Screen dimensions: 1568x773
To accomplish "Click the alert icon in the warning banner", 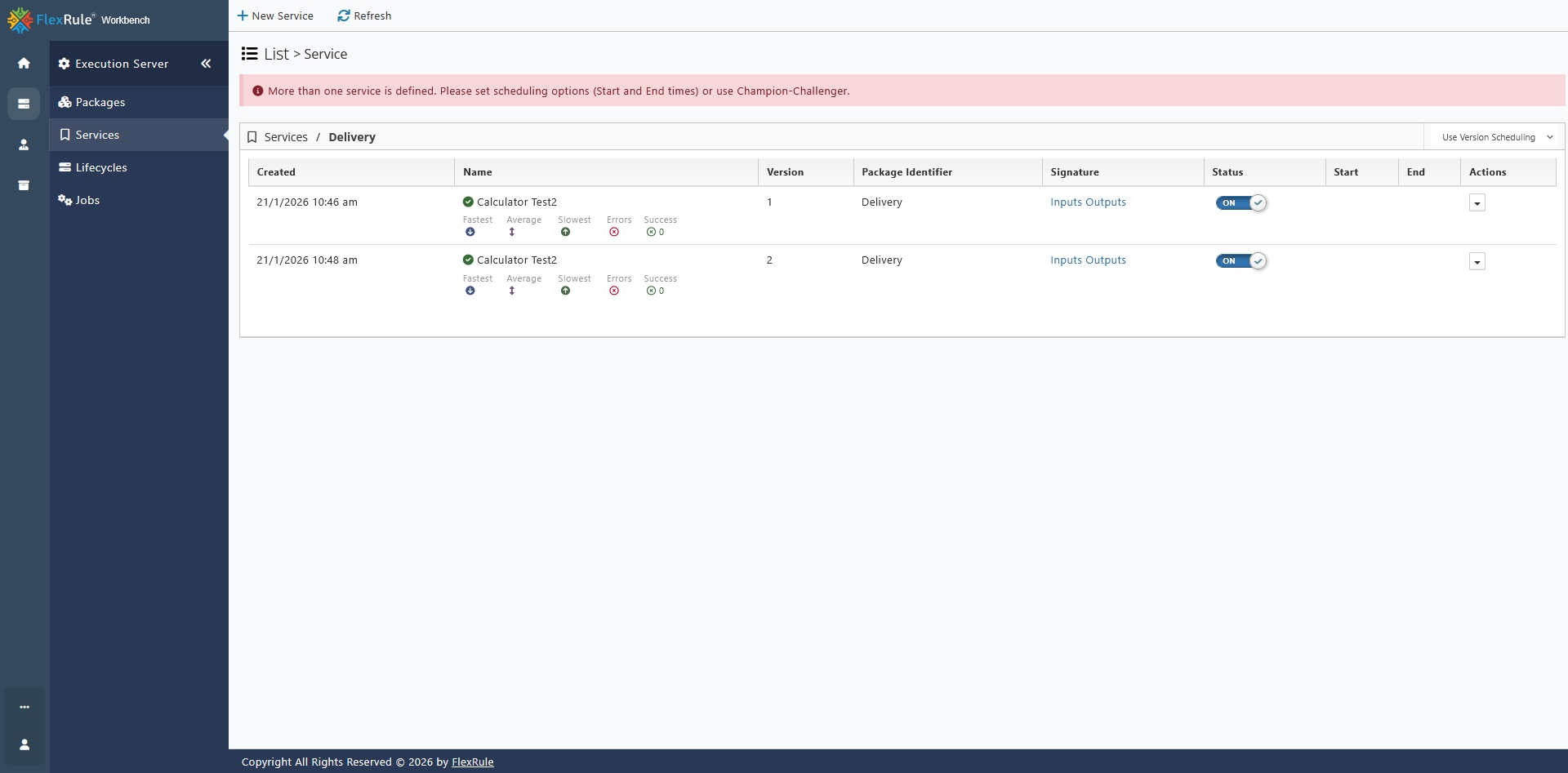I will tap(258, 91).
